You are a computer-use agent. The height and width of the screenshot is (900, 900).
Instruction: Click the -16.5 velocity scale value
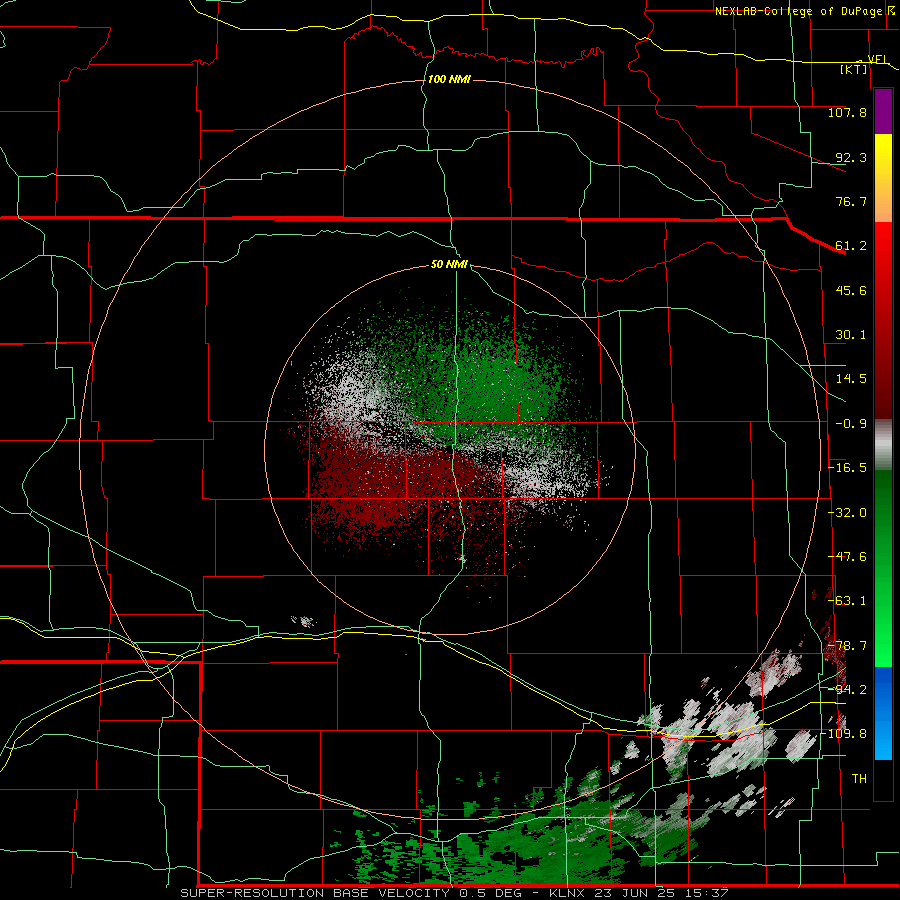click(847, 468)
